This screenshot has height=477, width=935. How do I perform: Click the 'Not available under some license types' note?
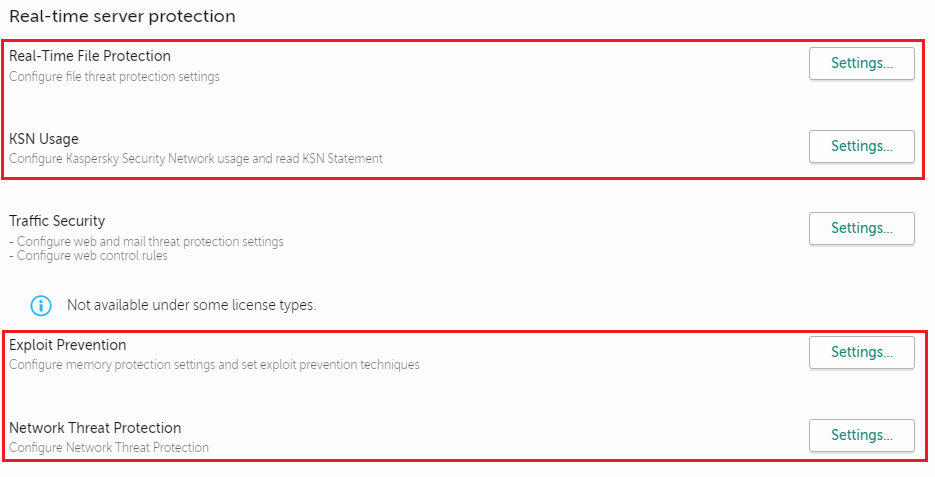tap(191, 305)
